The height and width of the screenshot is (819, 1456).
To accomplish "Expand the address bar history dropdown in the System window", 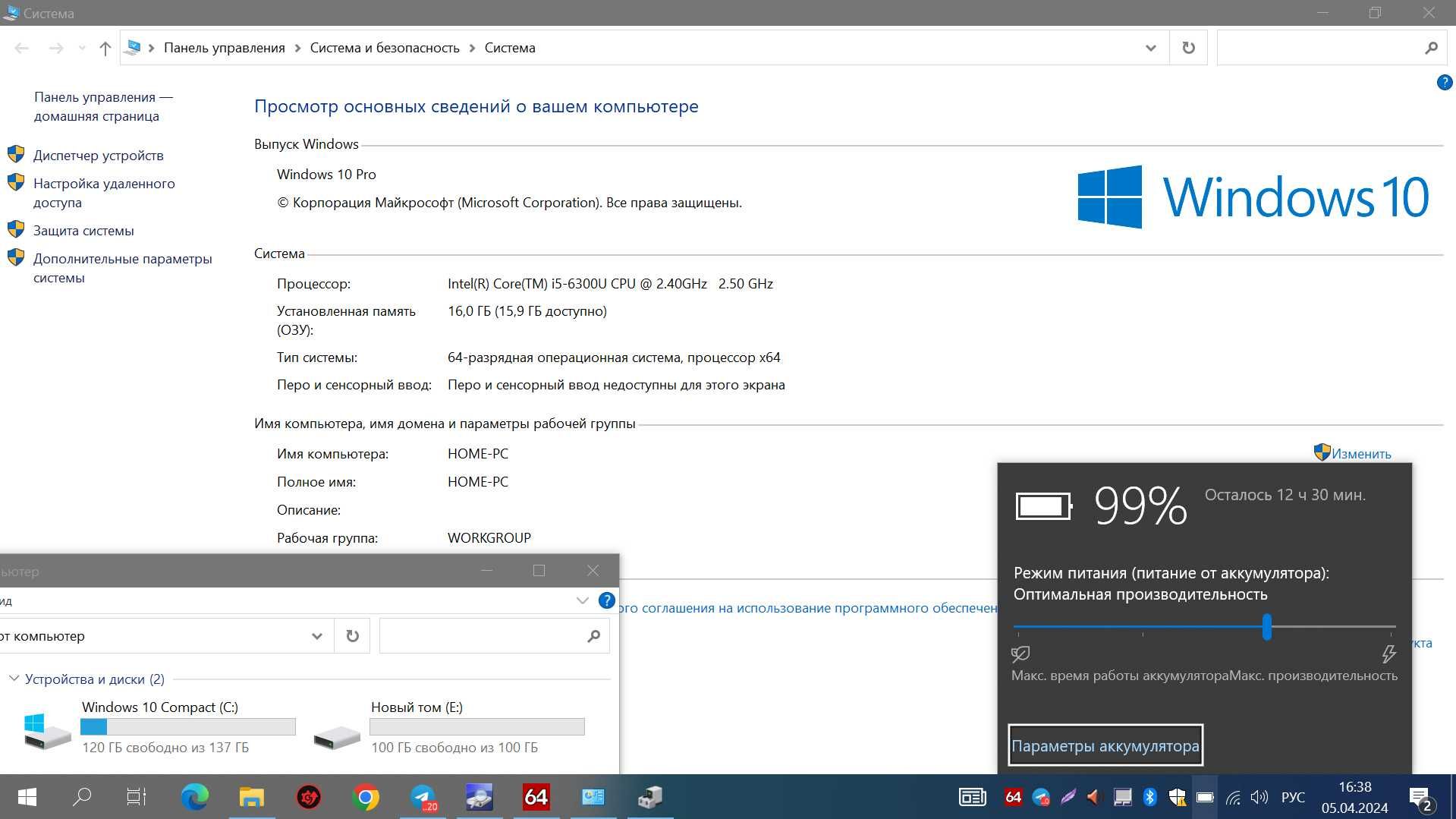I will tap(1150, 48).
